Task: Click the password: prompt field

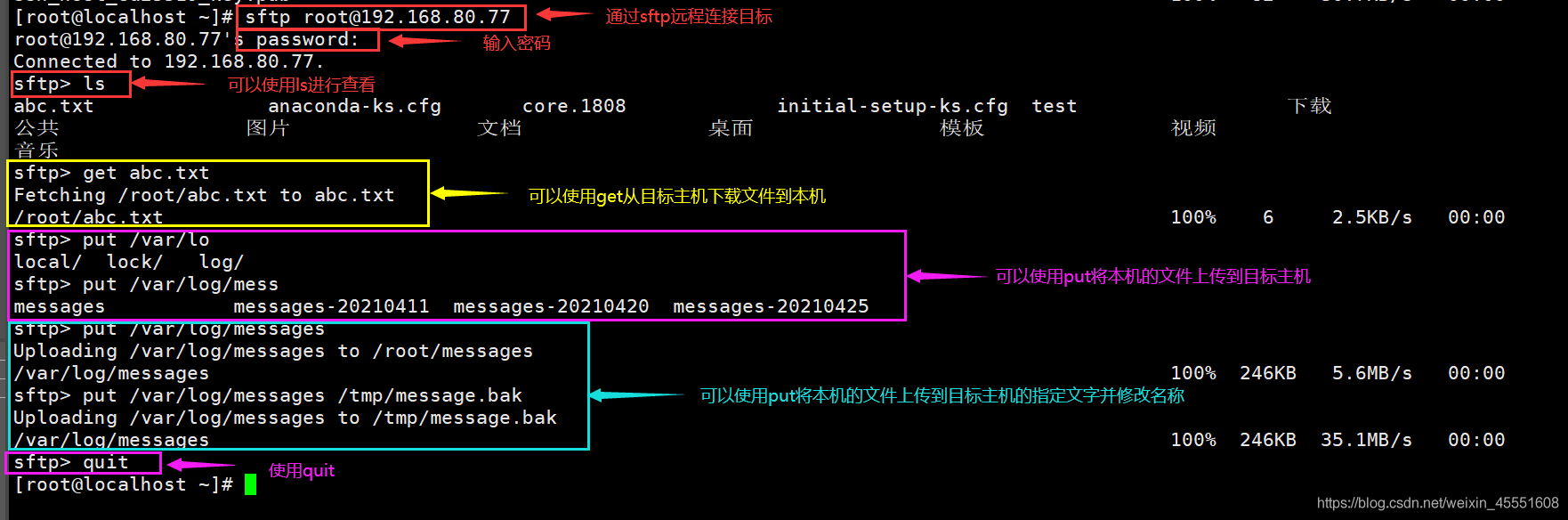Action: 308,39
